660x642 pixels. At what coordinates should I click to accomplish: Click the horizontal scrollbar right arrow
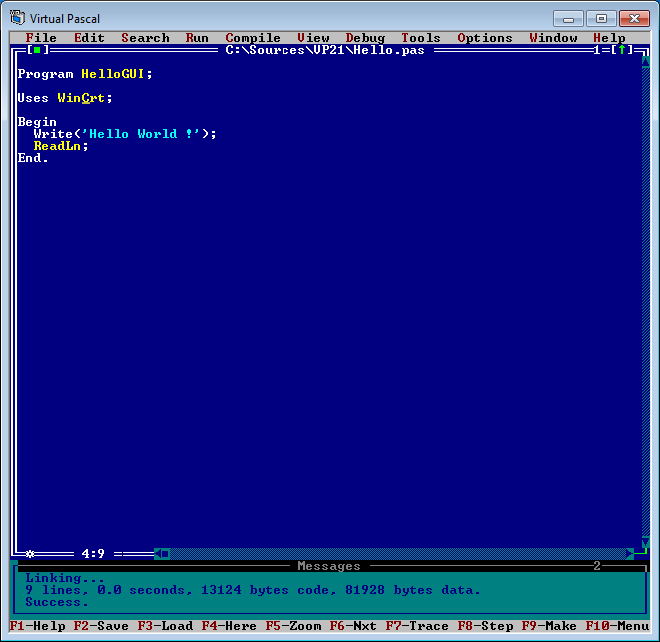(630, 553)
